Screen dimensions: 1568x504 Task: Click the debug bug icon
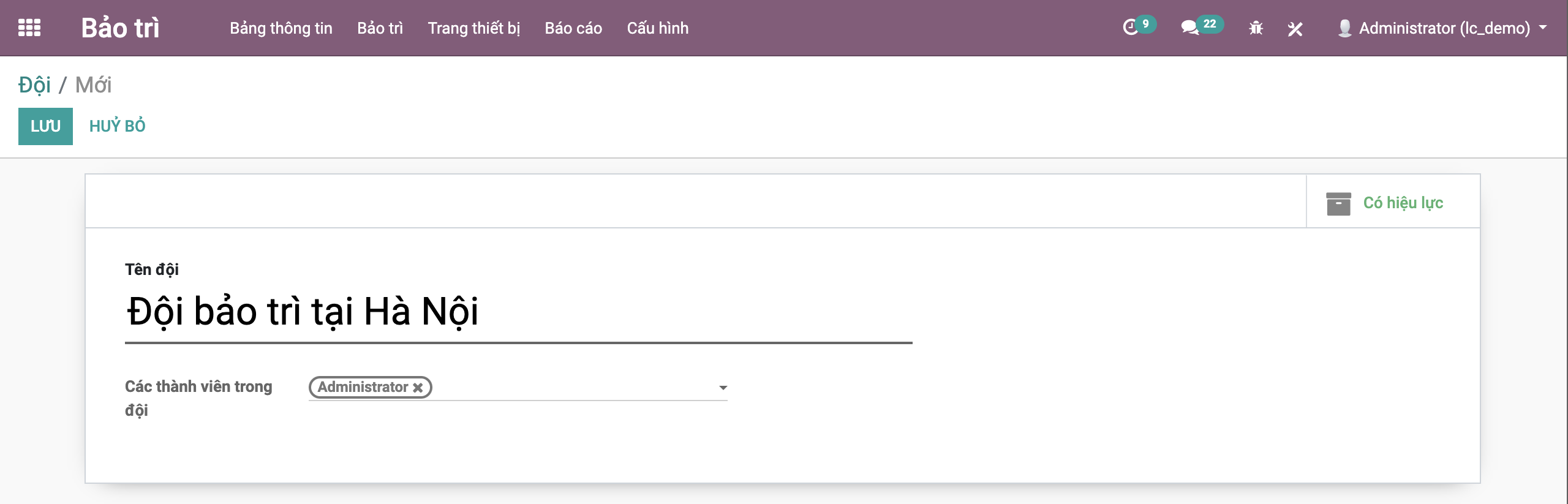tap(1256, 28)
